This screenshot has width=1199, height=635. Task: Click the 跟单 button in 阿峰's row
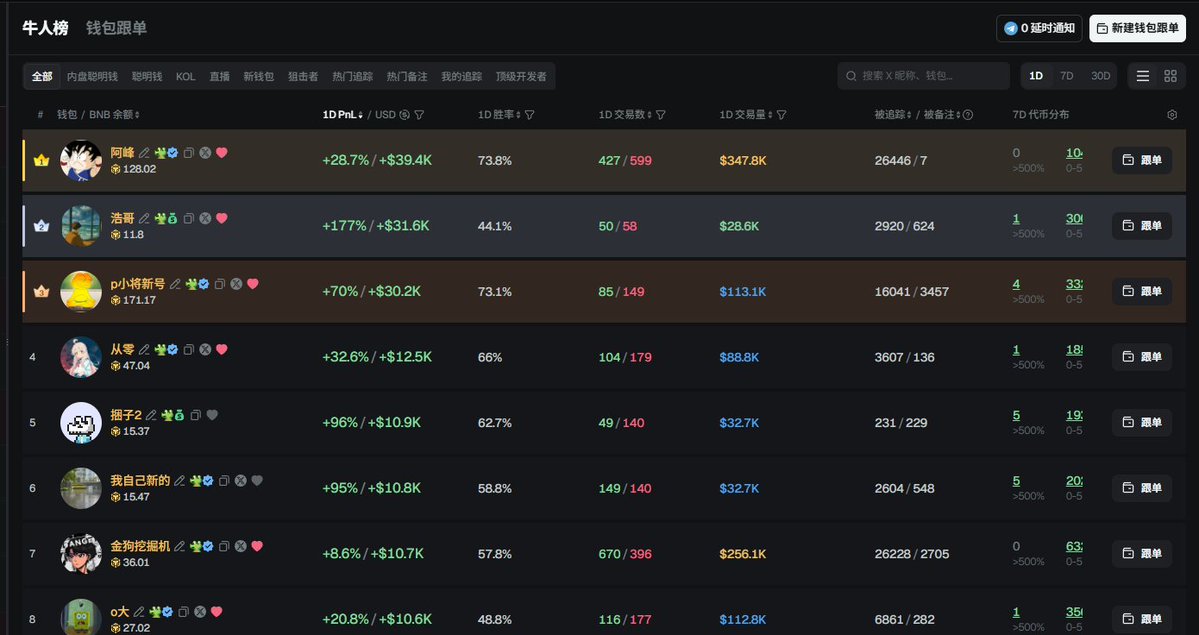(1142, 160)
